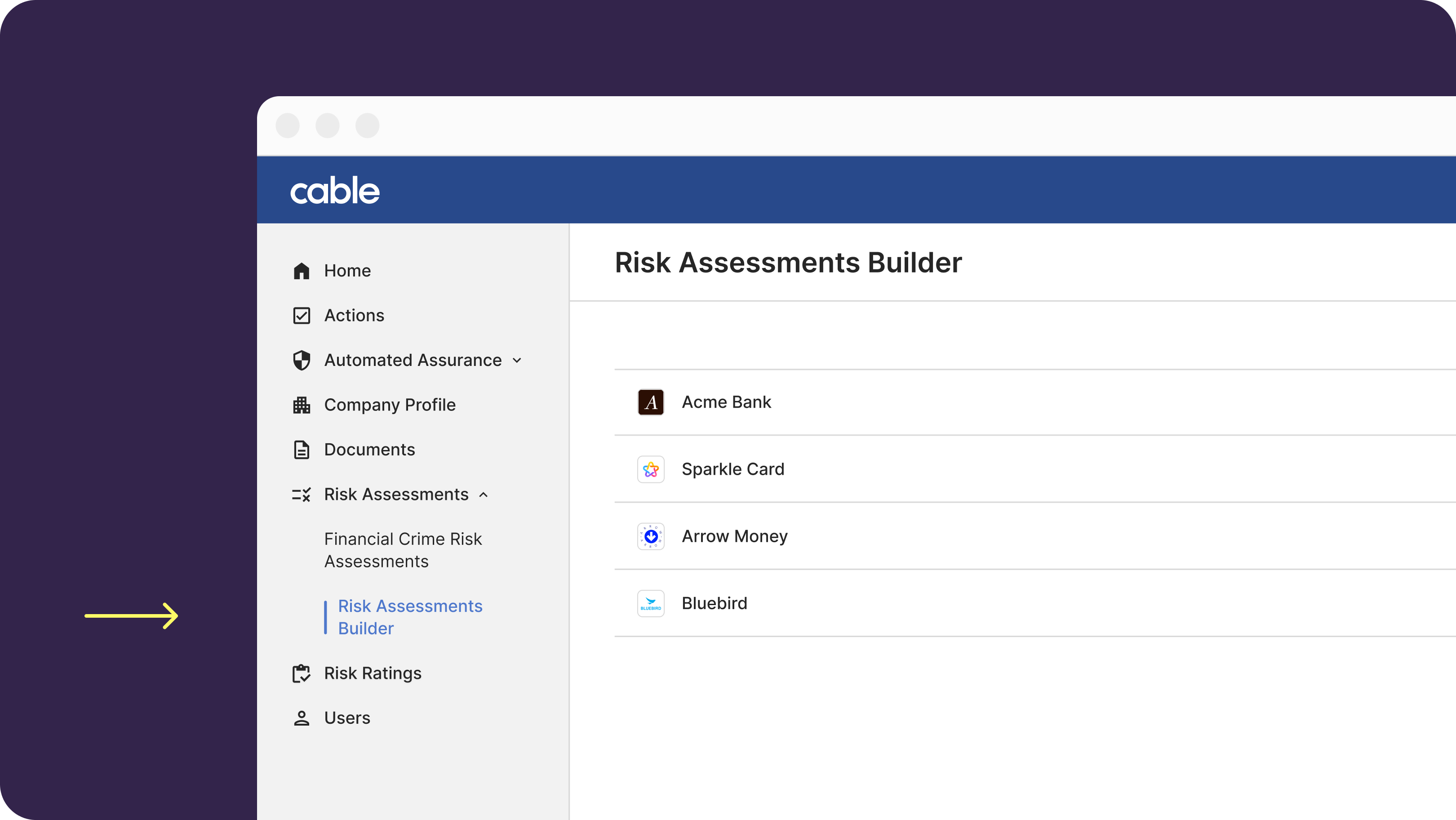Click the Actions checkmark icon
Screen dimensions: 1456x820
[301, 316]
